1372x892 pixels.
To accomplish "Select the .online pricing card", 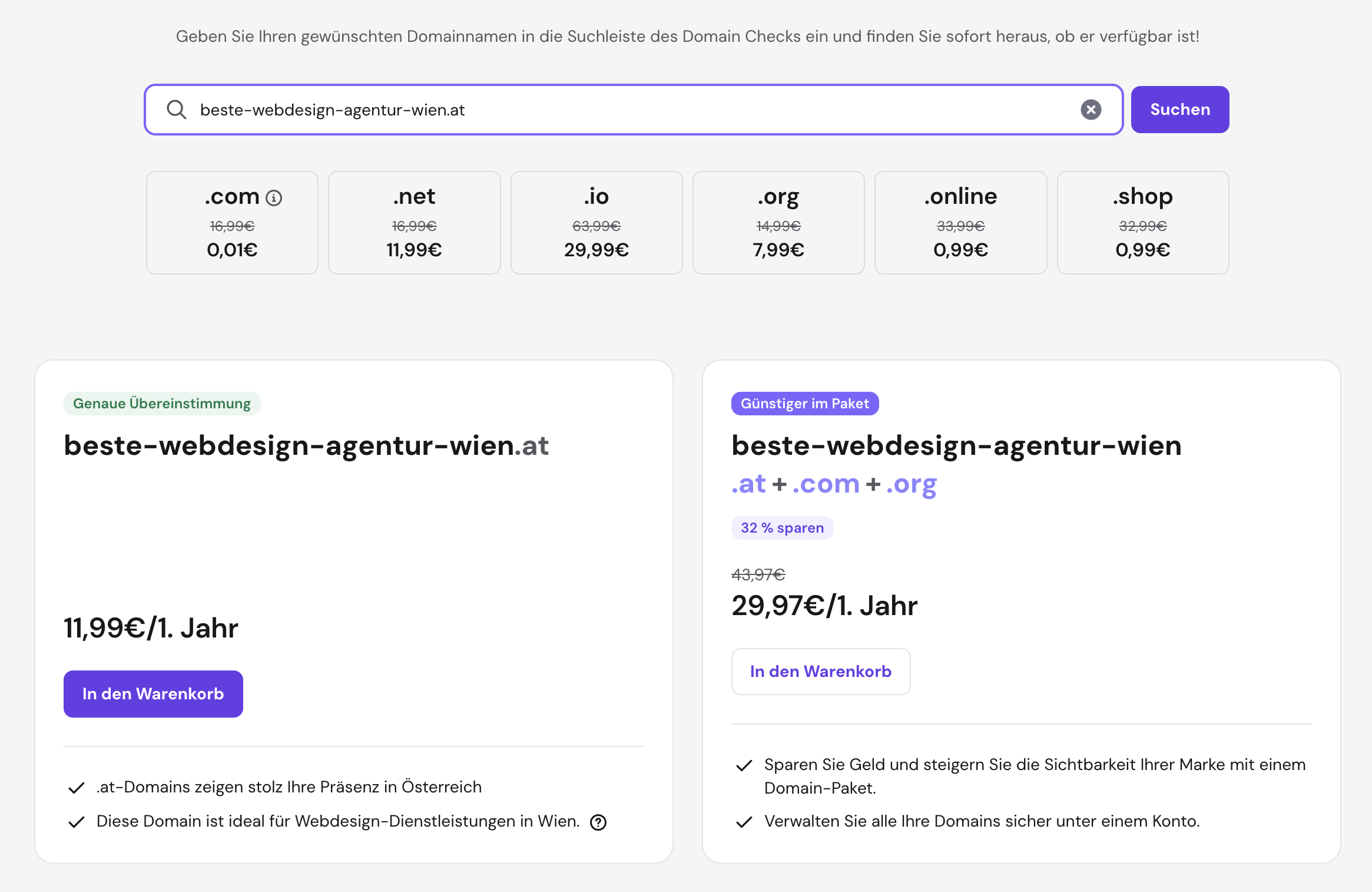I will (960, 223).
